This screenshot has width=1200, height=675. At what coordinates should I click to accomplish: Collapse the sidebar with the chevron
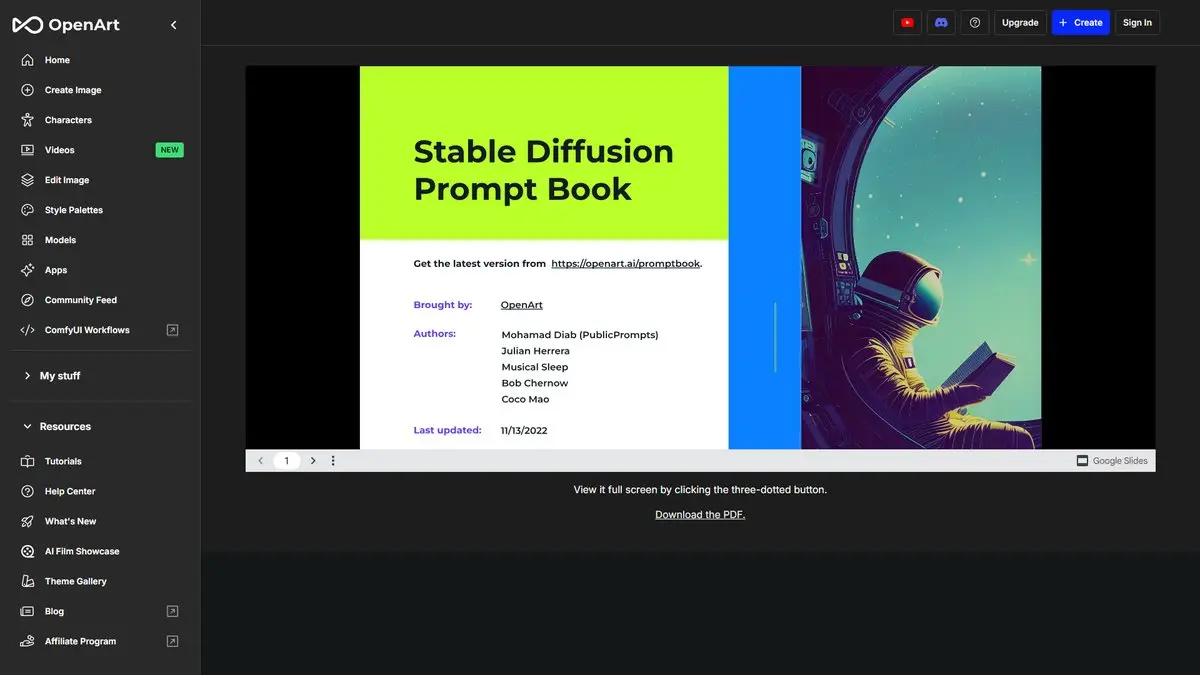click(x=174, y=25)
